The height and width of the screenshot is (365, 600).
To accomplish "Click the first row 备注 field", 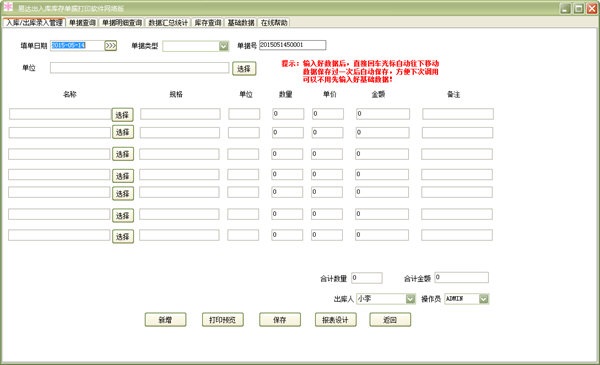I will click(458, 114).
